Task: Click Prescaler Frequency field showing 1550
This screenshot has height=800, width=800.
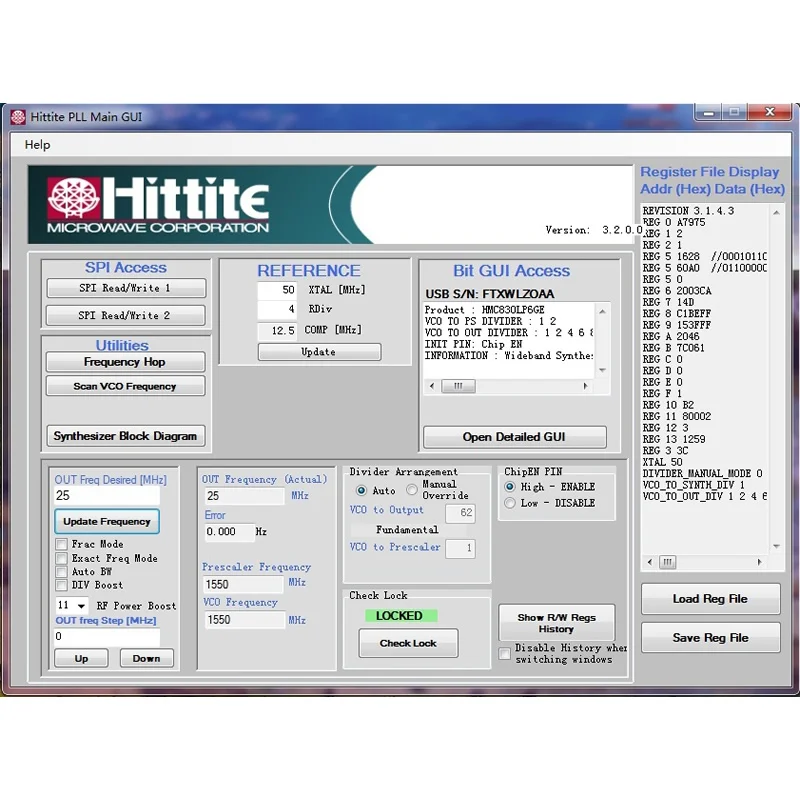Action: point(244,585)
